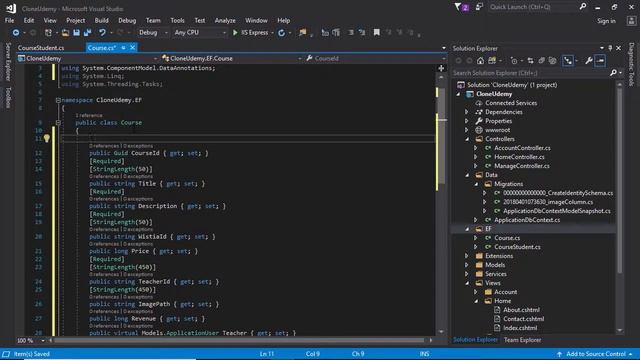Click the feedback icon beside notifications
The height and width of the screenshot is (360, 640).
pos(479,7)
